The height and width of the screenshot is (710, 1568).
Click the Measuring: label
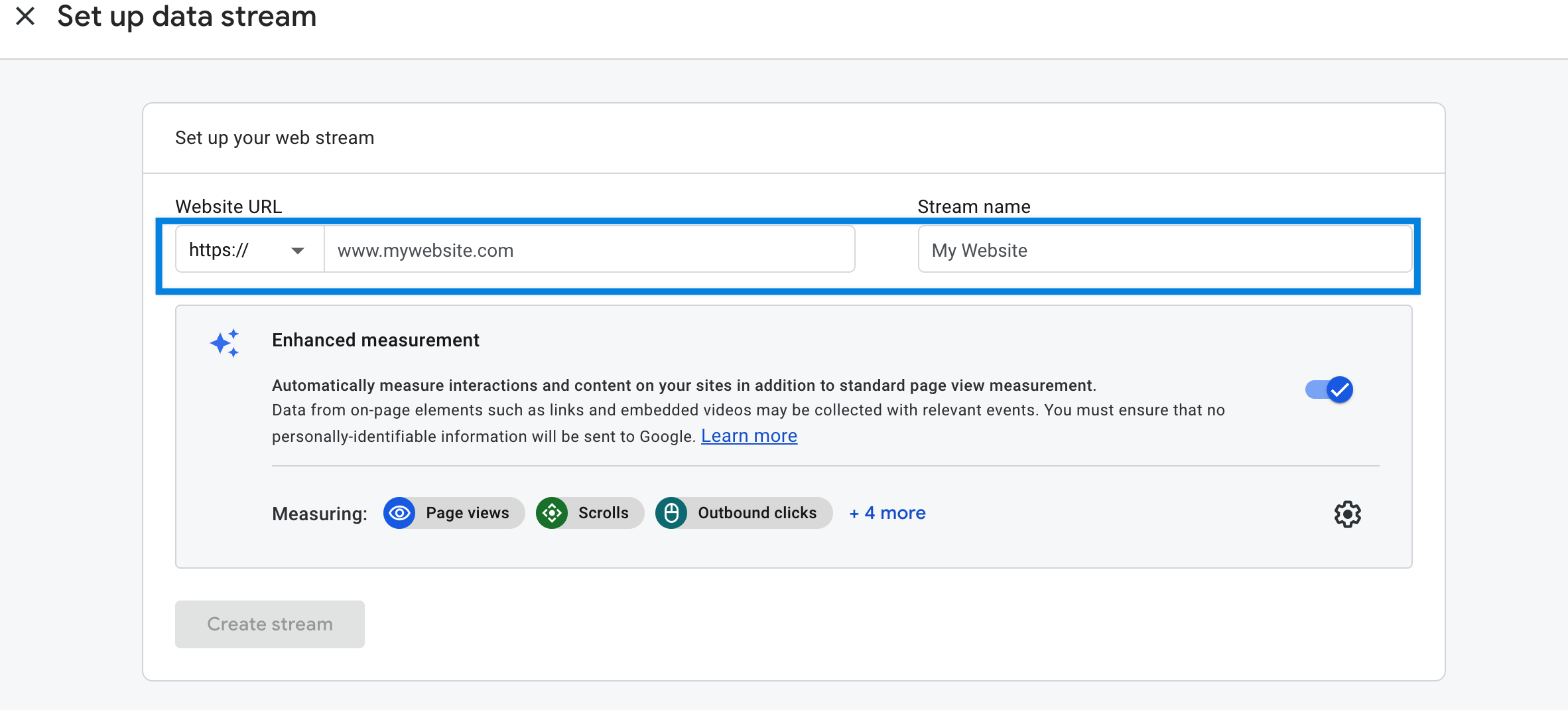point(320,514)
